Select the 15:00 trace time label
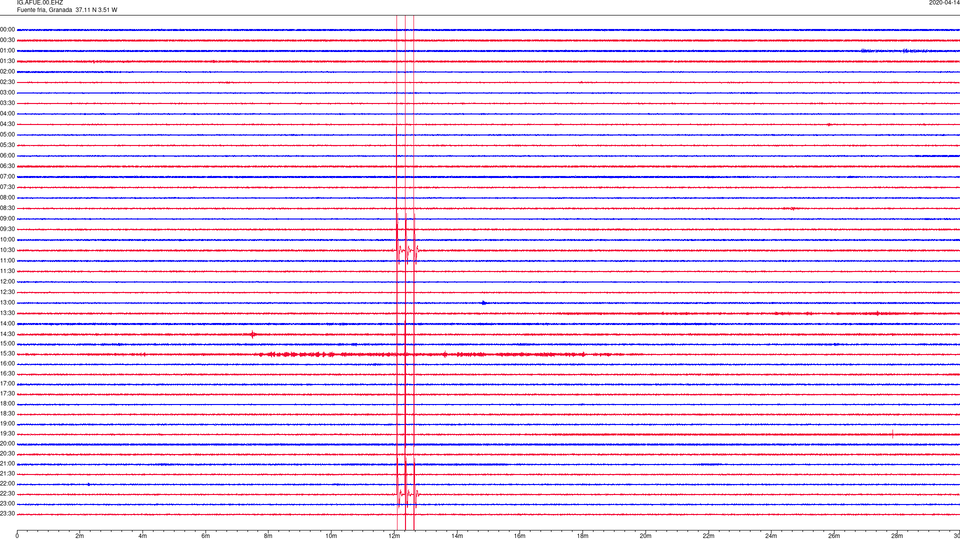 (7, 344)
